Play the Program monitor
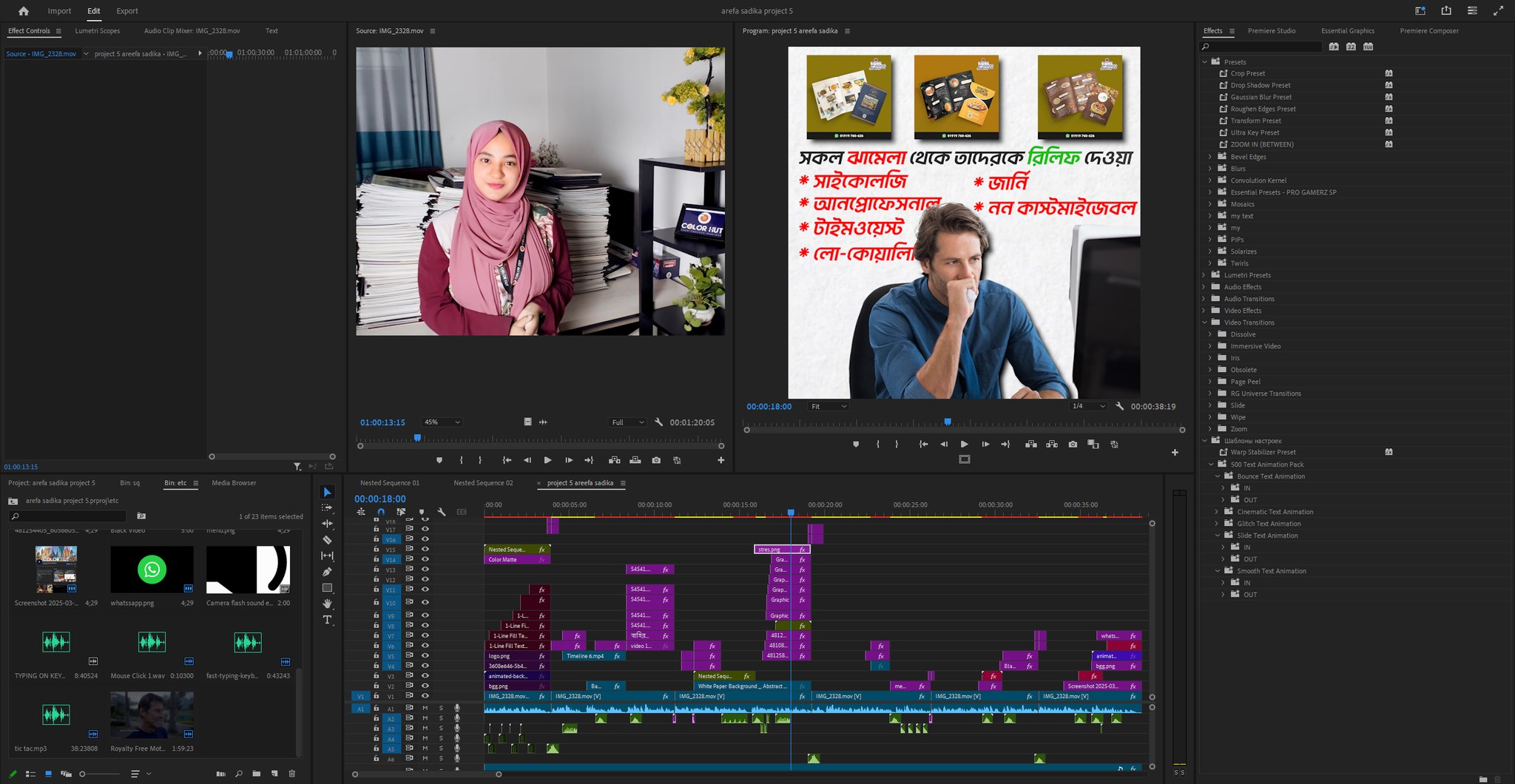Viewport: 1515px width, 784px height. [x=964, y=444]
